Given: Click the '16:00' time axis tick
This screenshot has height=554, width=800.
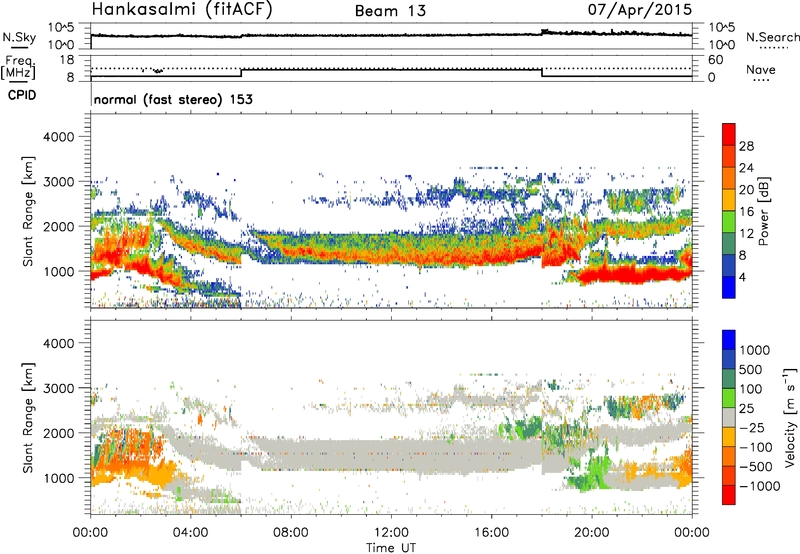Looking at the screenshot, I should [491, 533].
